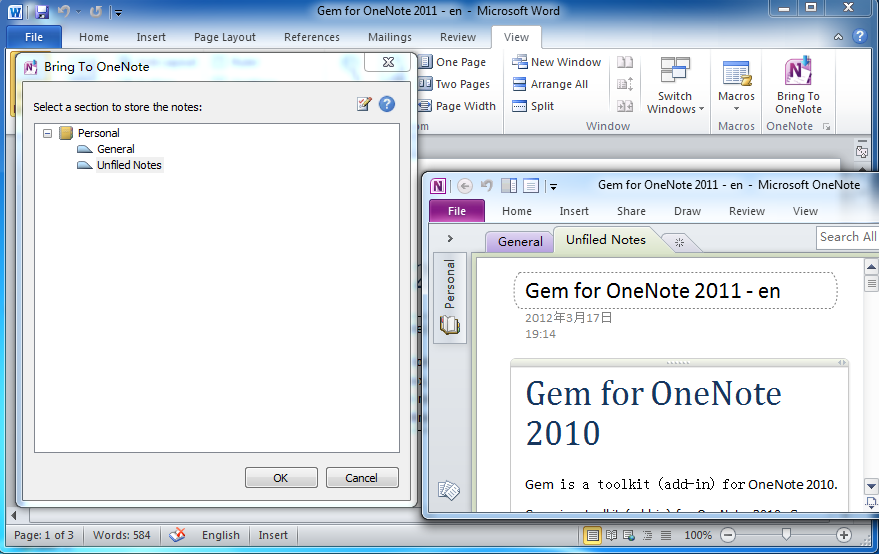Open the Macros button in Word ribbon
879x554 pixels.
(x=736, y=85)
